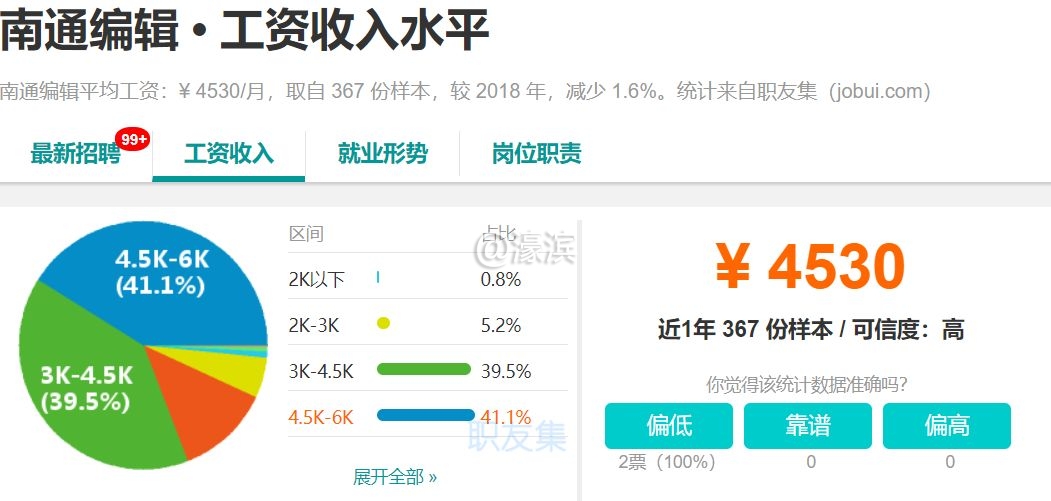Vote 偏高 on data accuracy

point(946,426)
